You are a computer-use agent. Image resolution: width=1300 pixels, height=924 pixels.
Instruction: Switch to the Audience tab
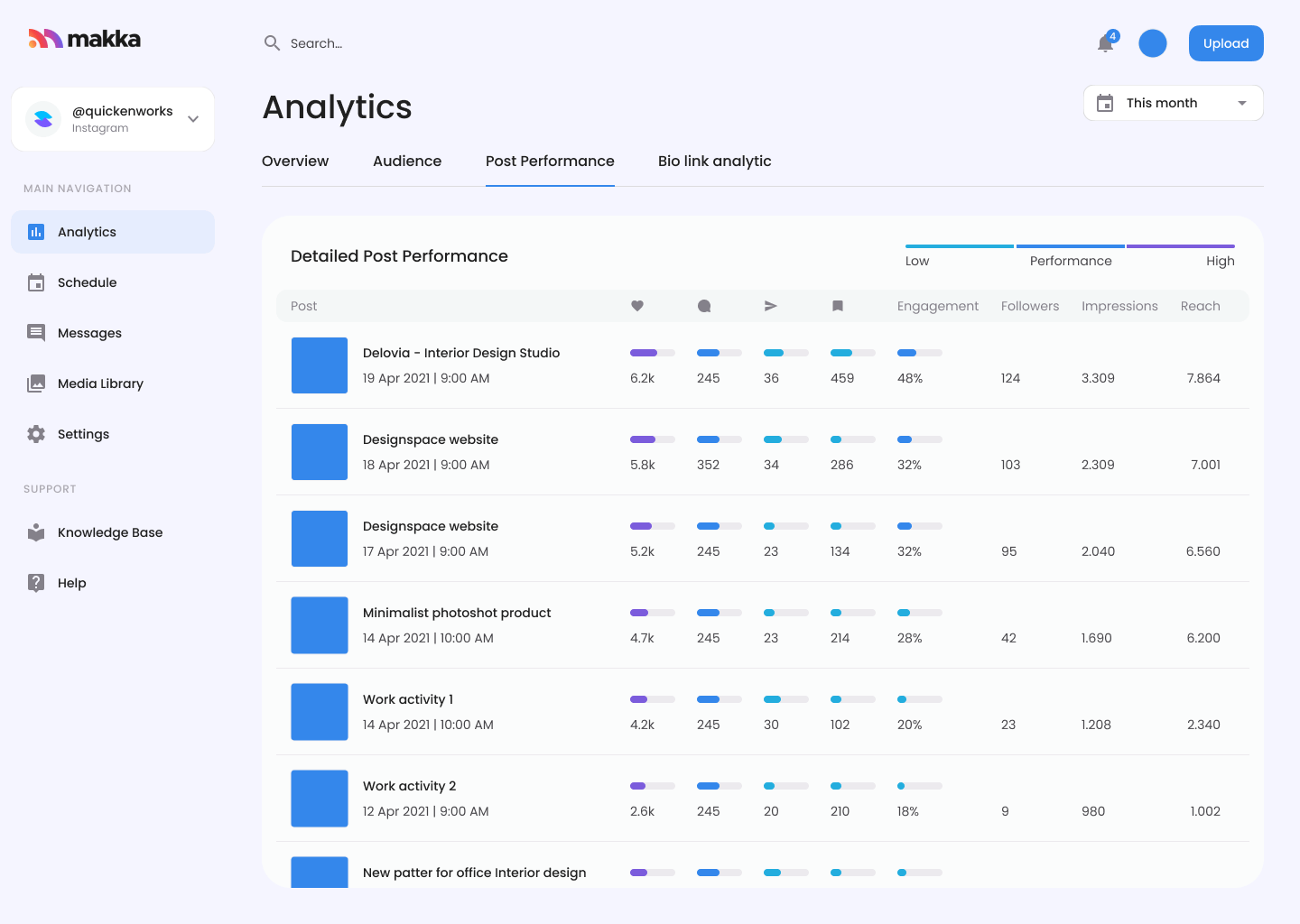coord(407,161)
